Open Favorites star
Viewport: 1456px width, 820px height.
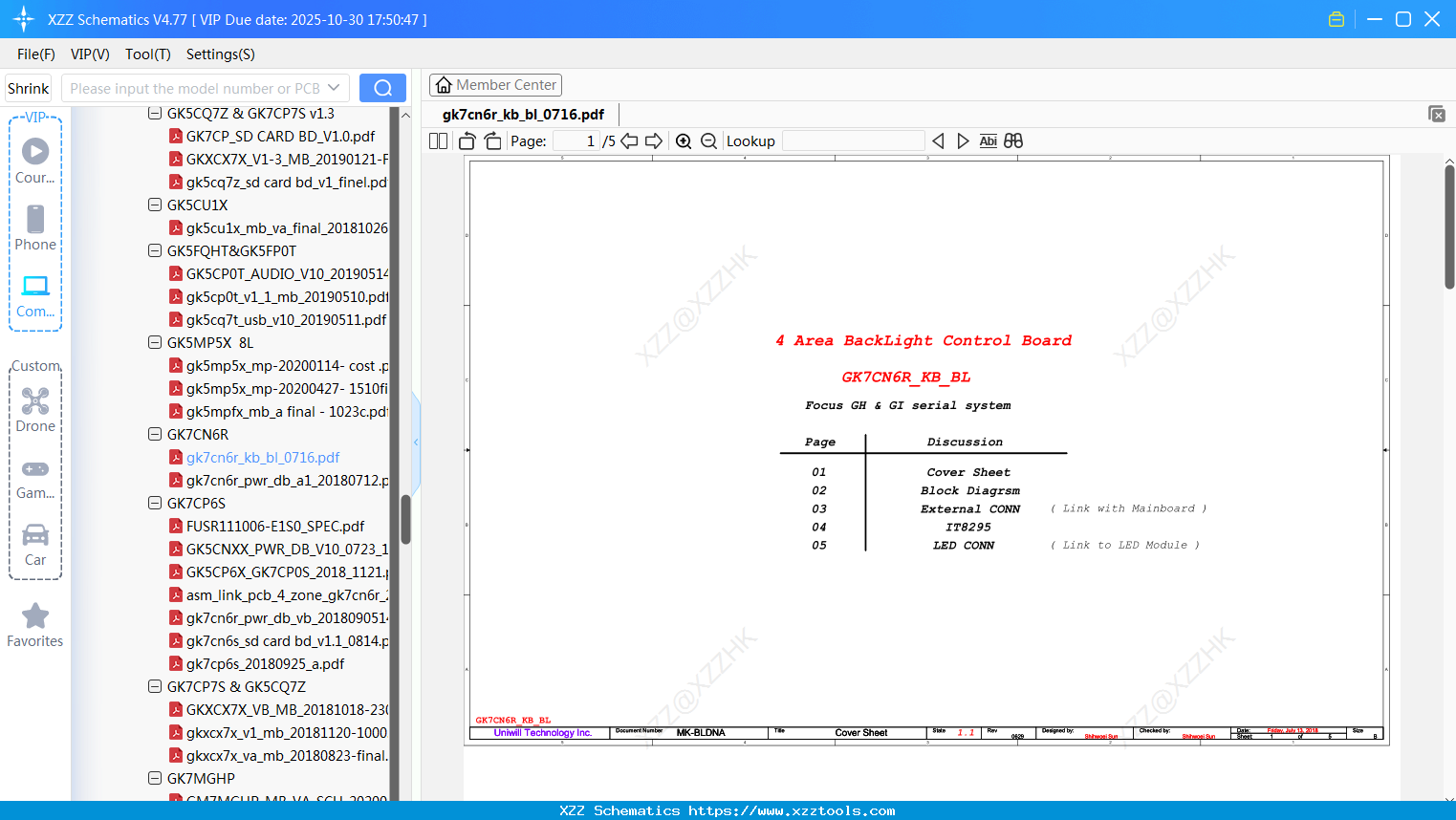tap(35, 625)
